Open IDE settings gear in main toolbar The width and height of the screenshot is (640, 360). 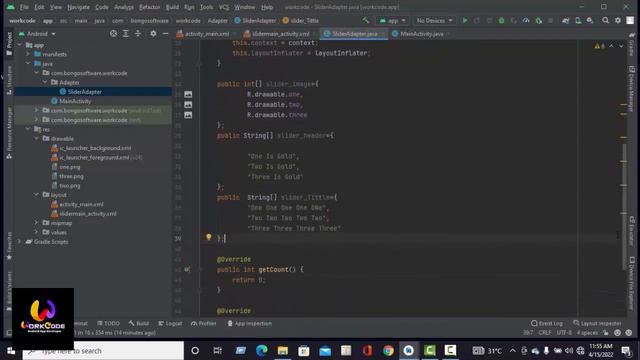pos(618,20)
